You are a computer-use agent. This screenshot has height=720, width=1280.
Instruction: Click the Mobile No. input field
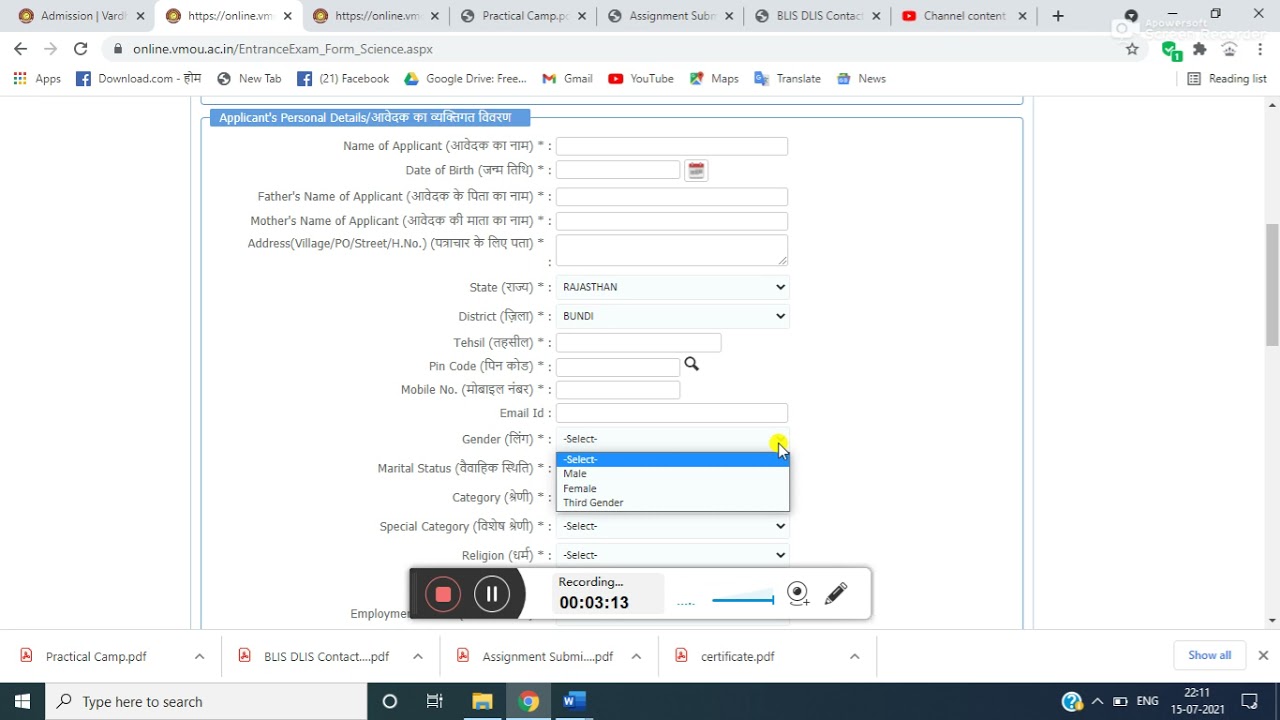(x=618, y=390)
